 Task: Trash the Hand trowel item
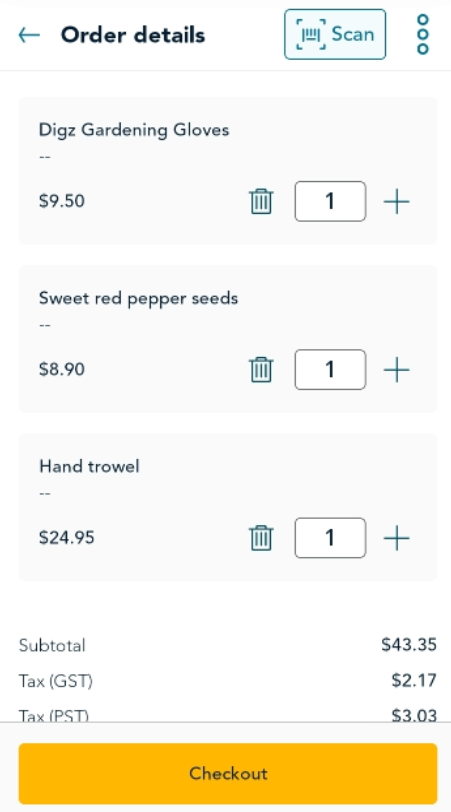coord(261,538)
